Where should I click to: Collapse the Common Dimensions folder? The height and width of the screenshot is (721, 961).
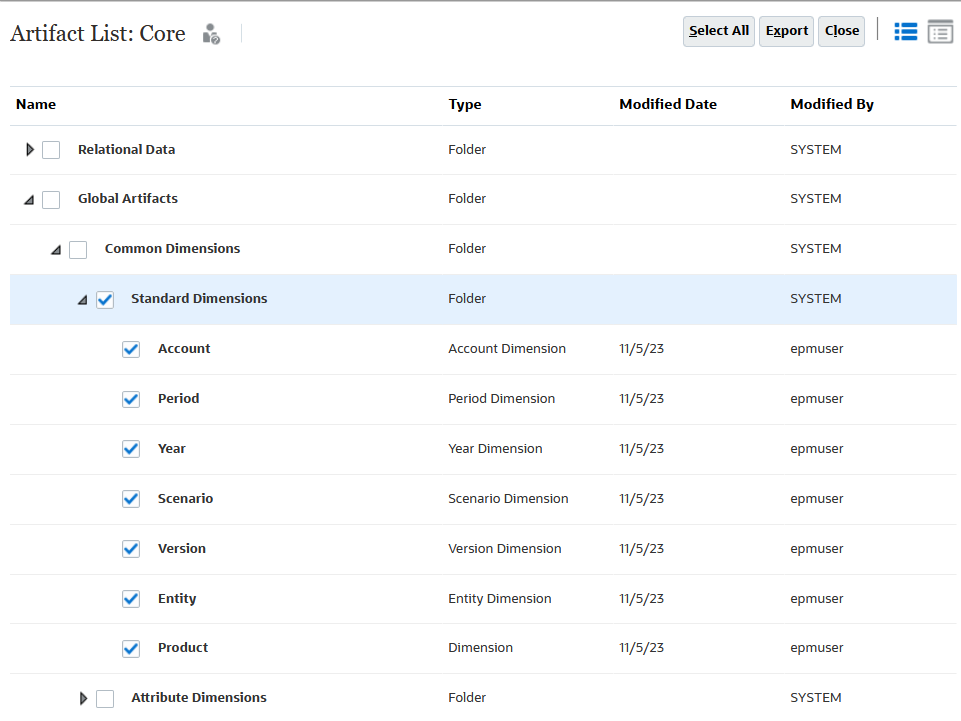pos(56,250)
